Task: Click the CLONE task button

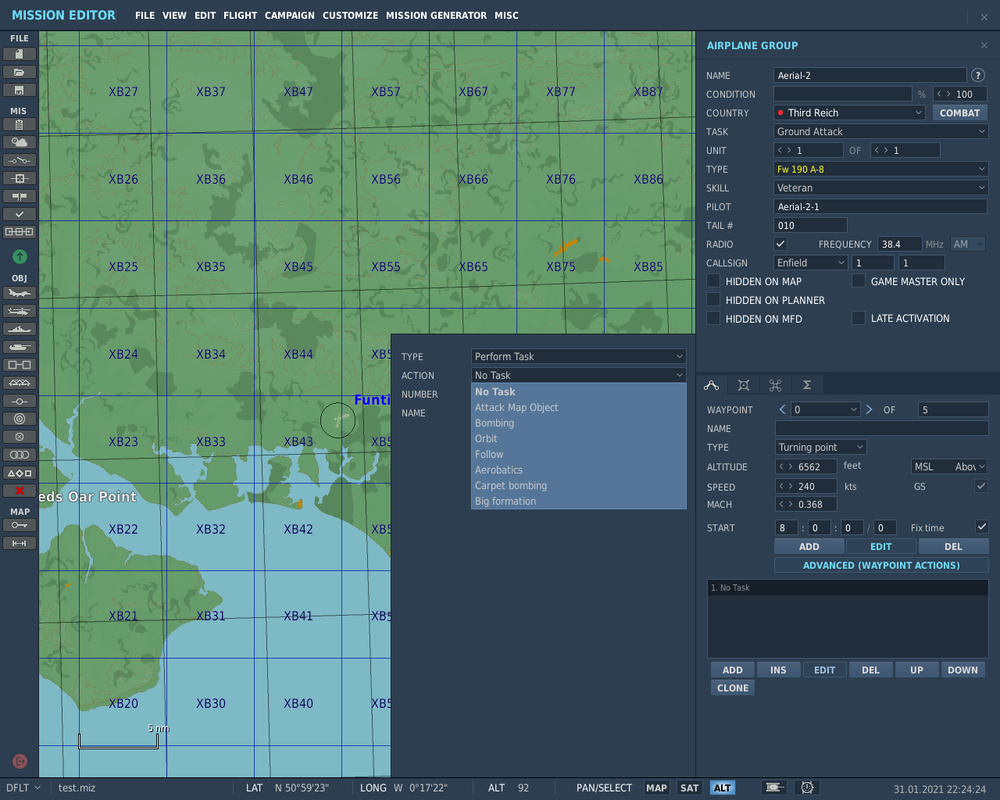Action: tap(732, 688)
